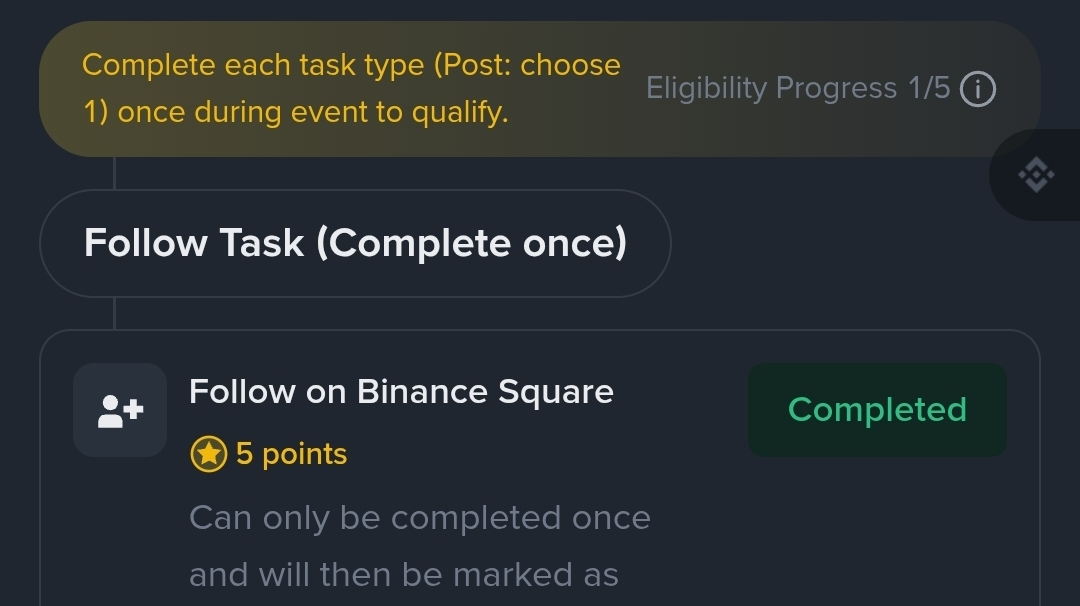Image resolution: width=1080 pixels, height=606 pixels.
Task: Click the timeline connector below the yellow banner
Action: pyautogui.click(x=115, y=173)
